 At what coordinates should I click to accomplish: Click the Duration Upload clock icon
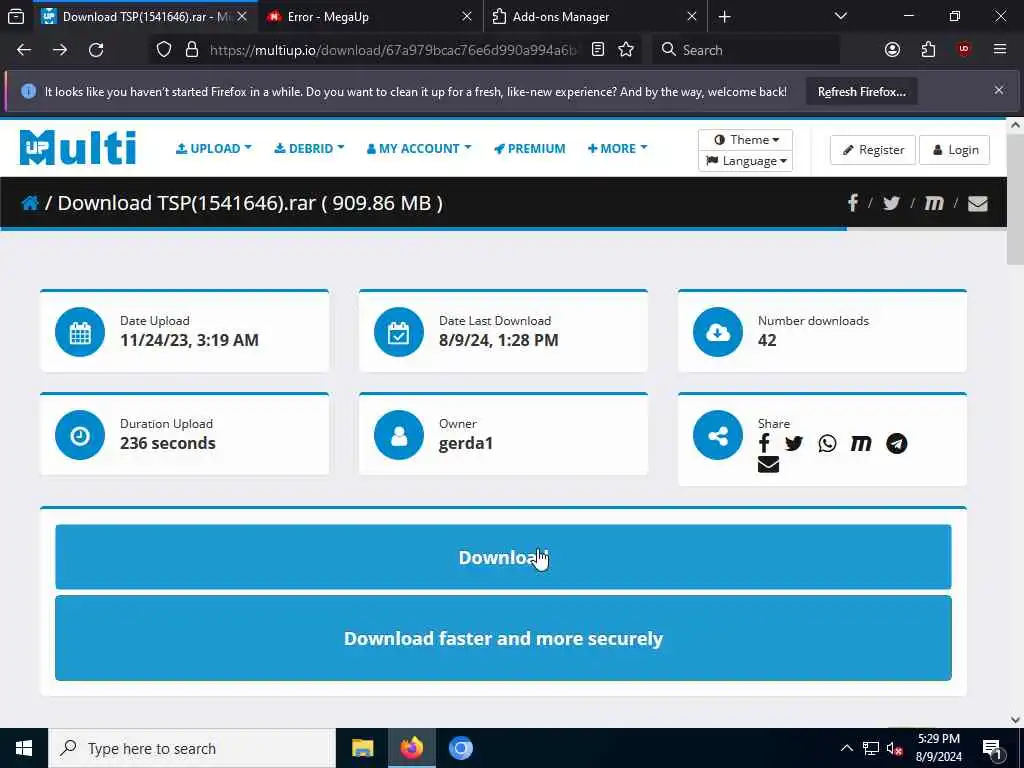click(80, 436)
